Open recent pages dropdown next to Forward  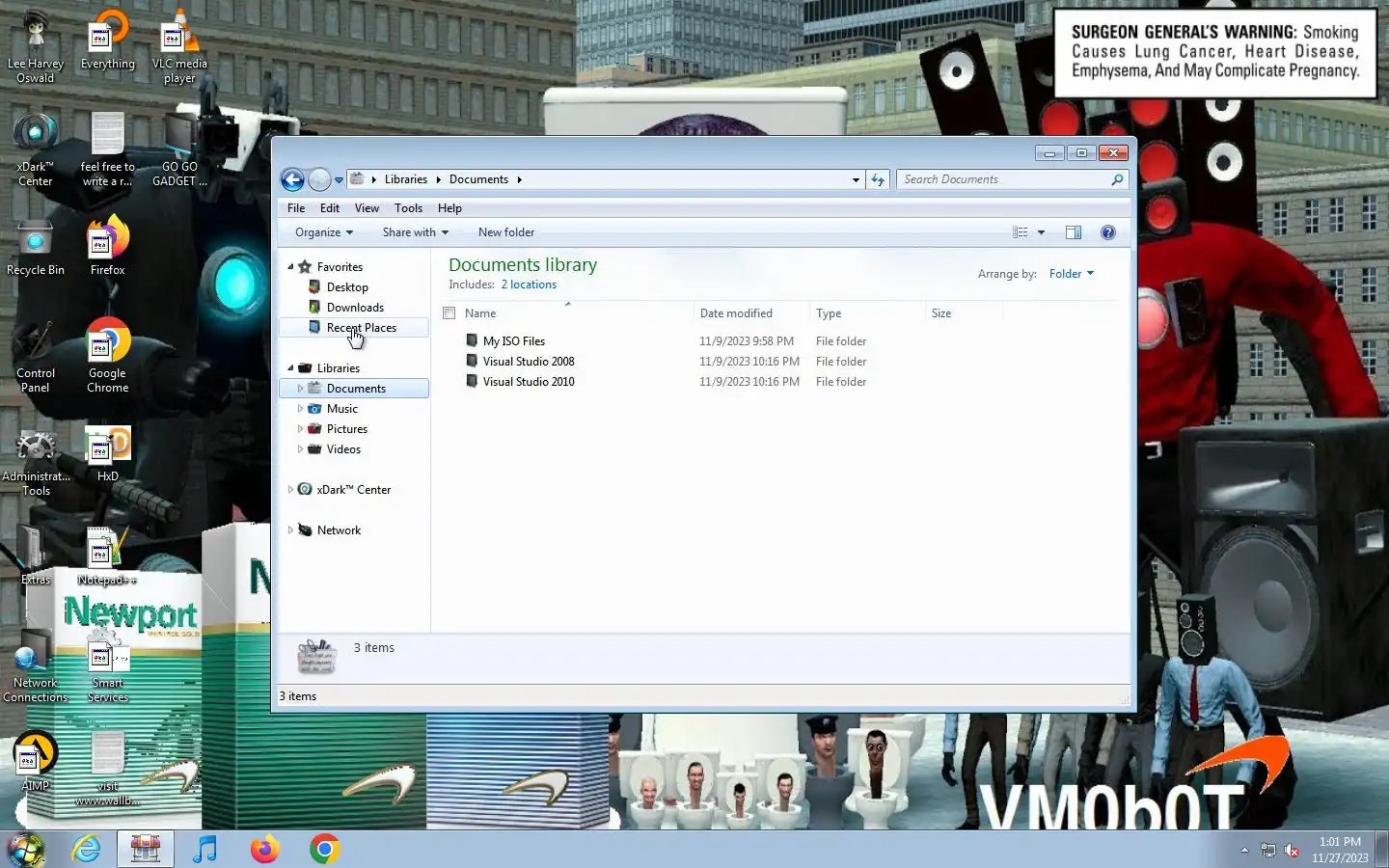[x=339, y=180]
